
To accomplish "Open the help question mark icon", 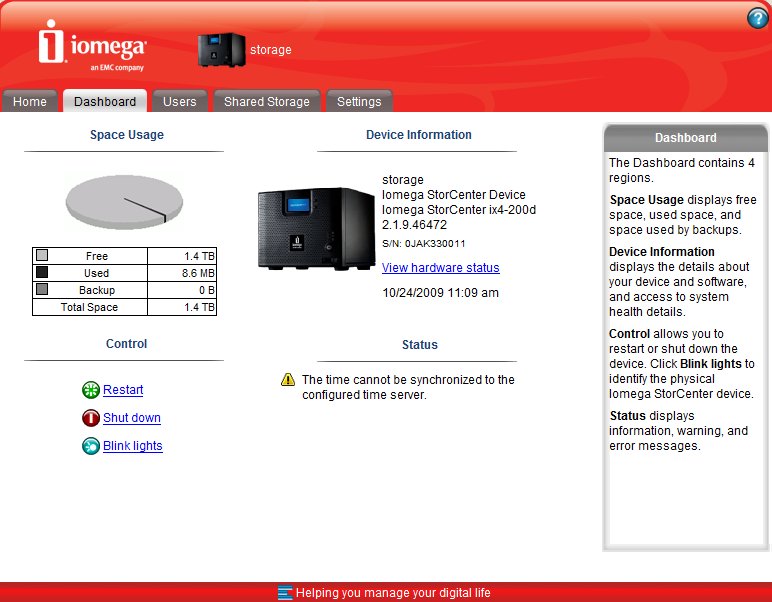I will click(756, 18).
